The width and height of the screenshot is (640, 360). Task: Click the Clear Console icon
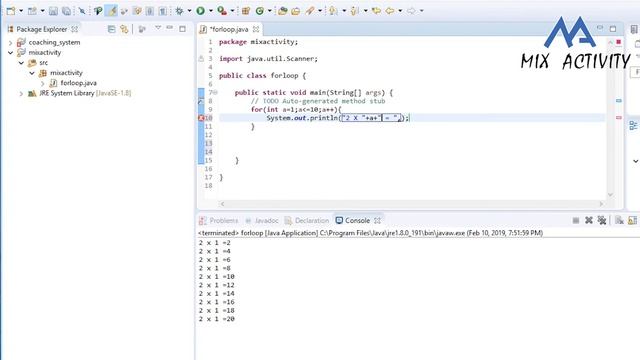coord(619,220)
